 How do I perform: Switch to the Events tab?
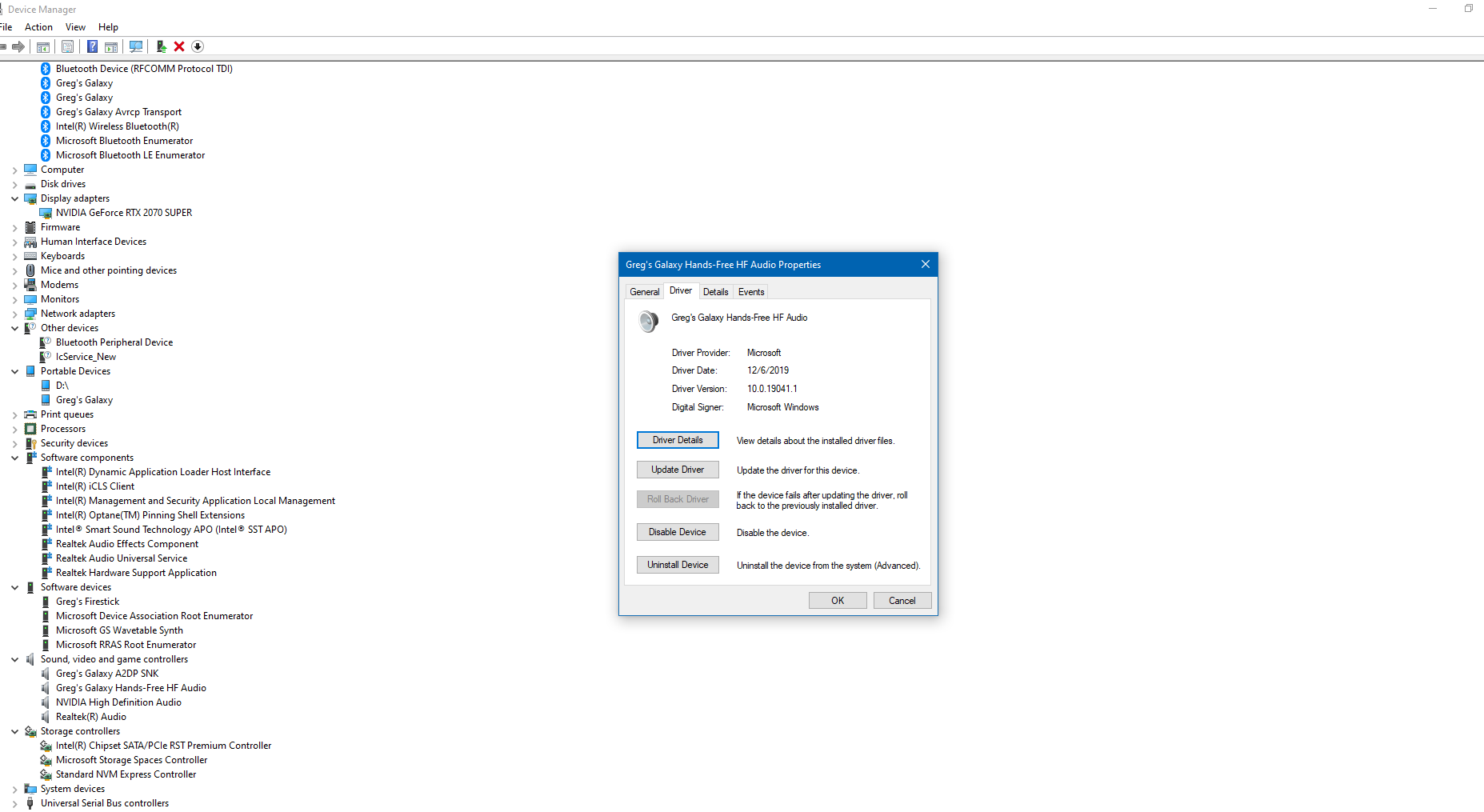751,292
